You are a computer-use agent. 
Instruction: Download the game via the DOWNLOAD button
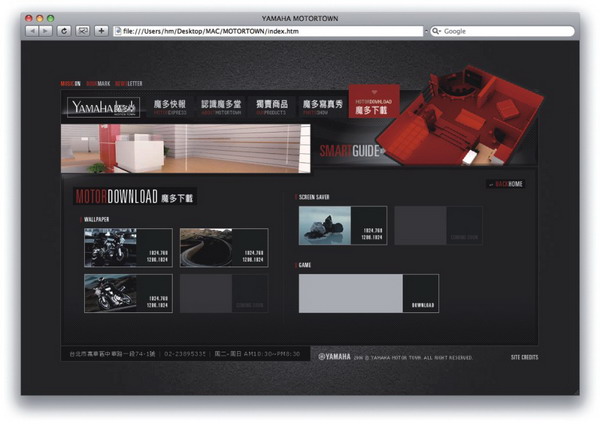[422, 305]
